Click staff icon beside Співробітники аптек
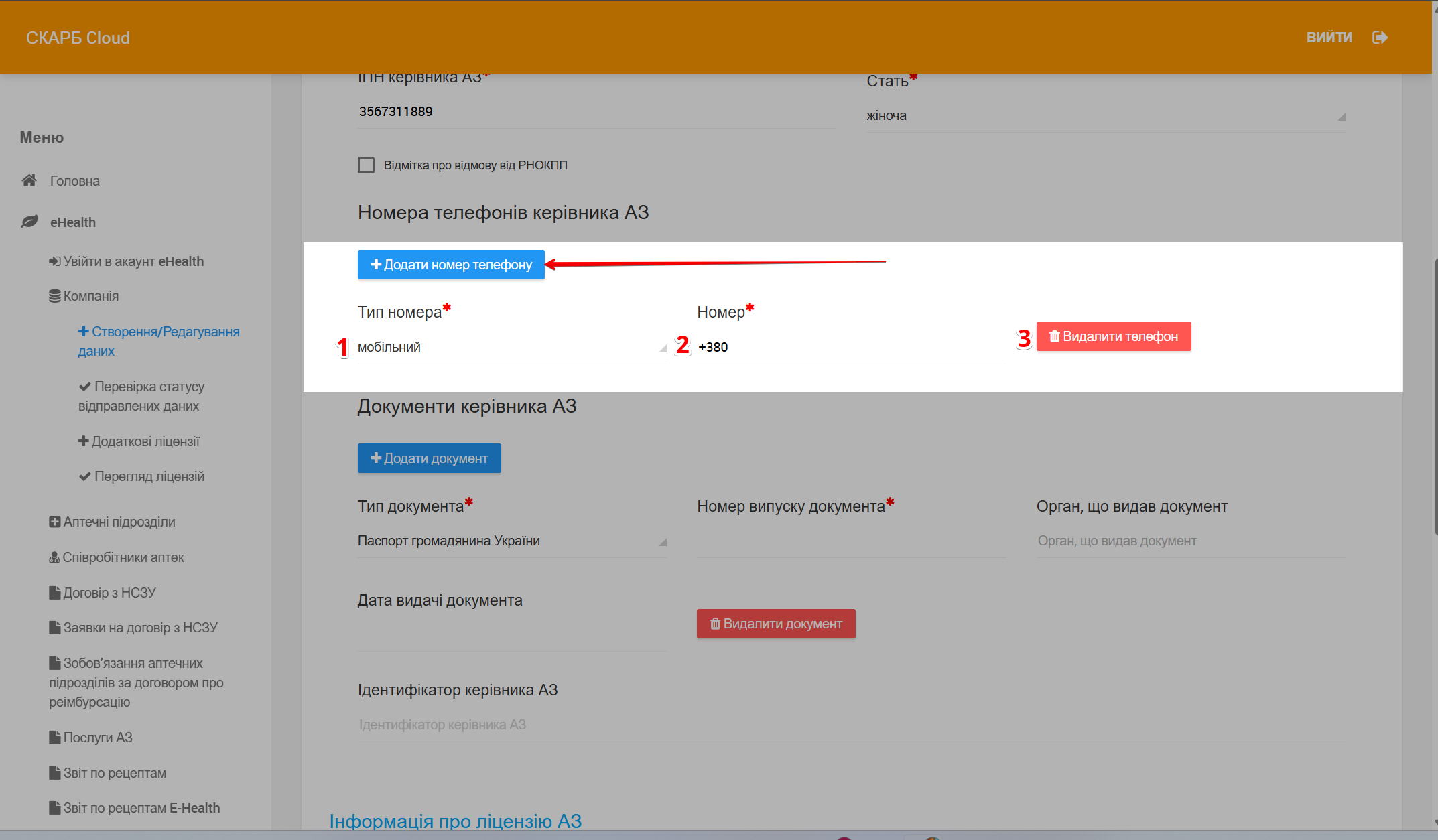 pos(54,557)
